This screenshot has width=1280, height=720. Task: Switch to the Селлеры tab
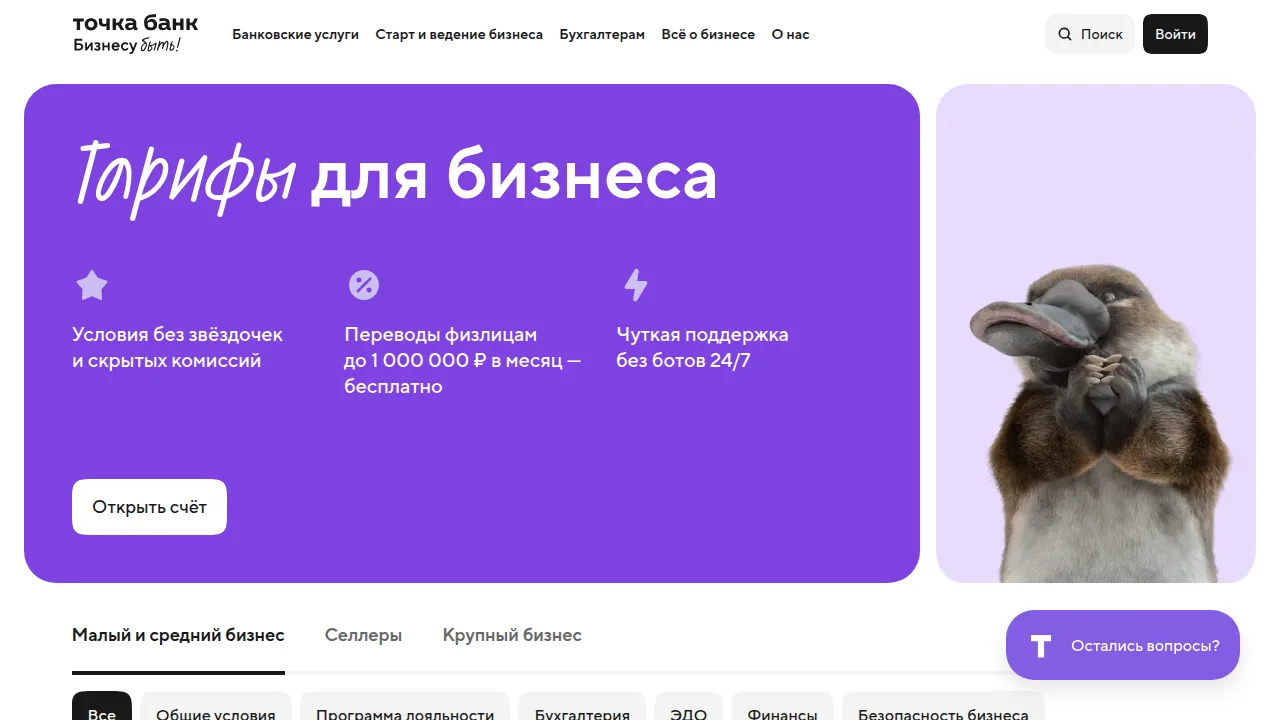[363, 636]
